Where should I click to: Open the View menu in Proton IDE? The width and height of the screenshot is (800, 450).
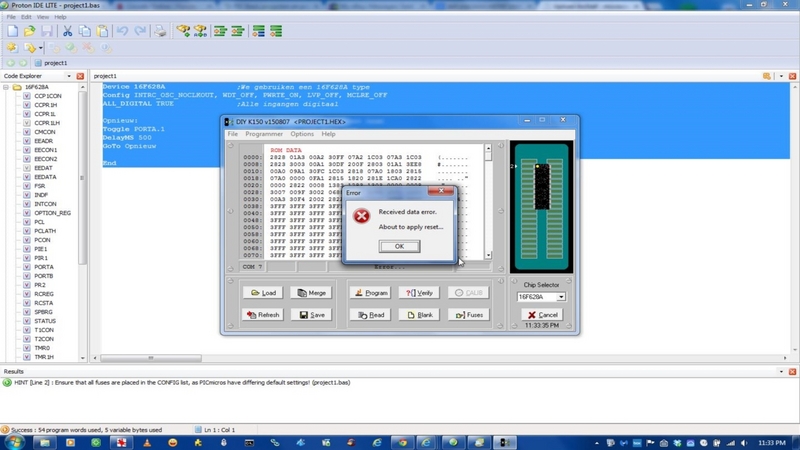[x=44, y=17]
